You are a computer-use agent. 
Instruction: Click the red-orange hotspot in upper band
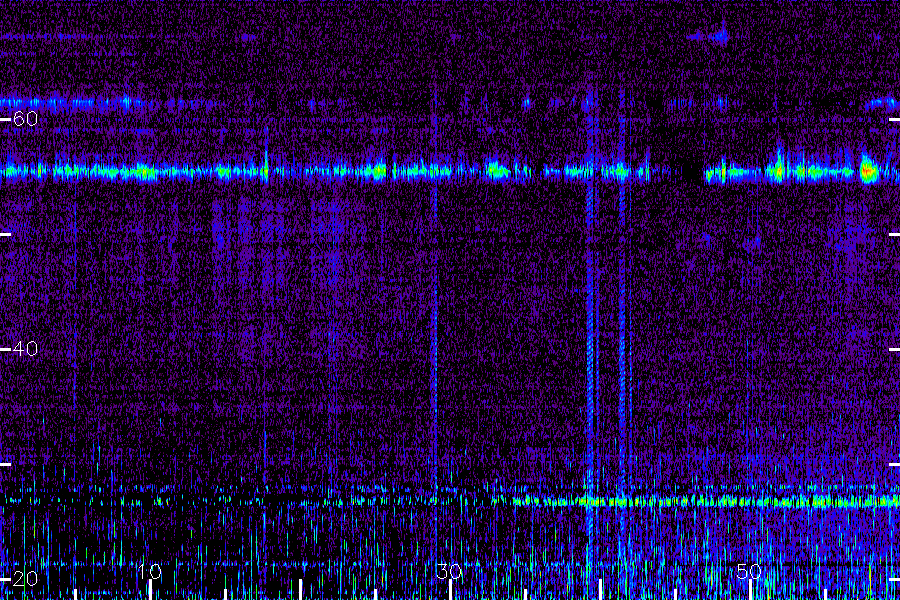click(868, 171)
